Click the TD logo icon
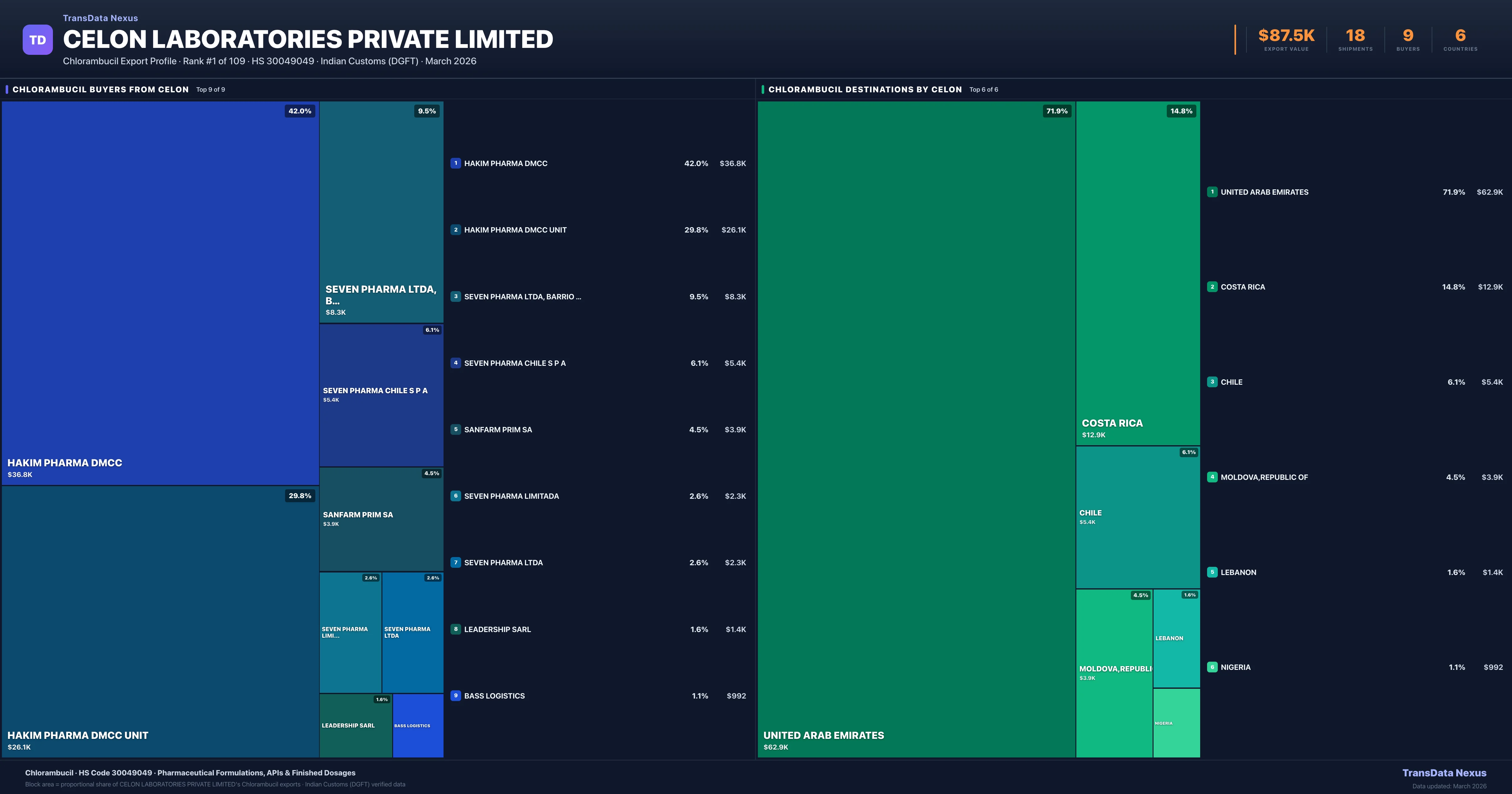Viewport: 1512px width, 794px height. coord(37,39)
